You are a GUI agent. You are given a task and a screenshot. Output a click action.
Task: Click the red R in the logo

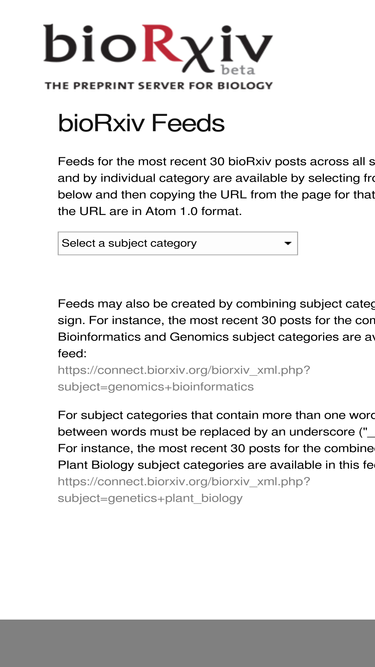(162, 43)
